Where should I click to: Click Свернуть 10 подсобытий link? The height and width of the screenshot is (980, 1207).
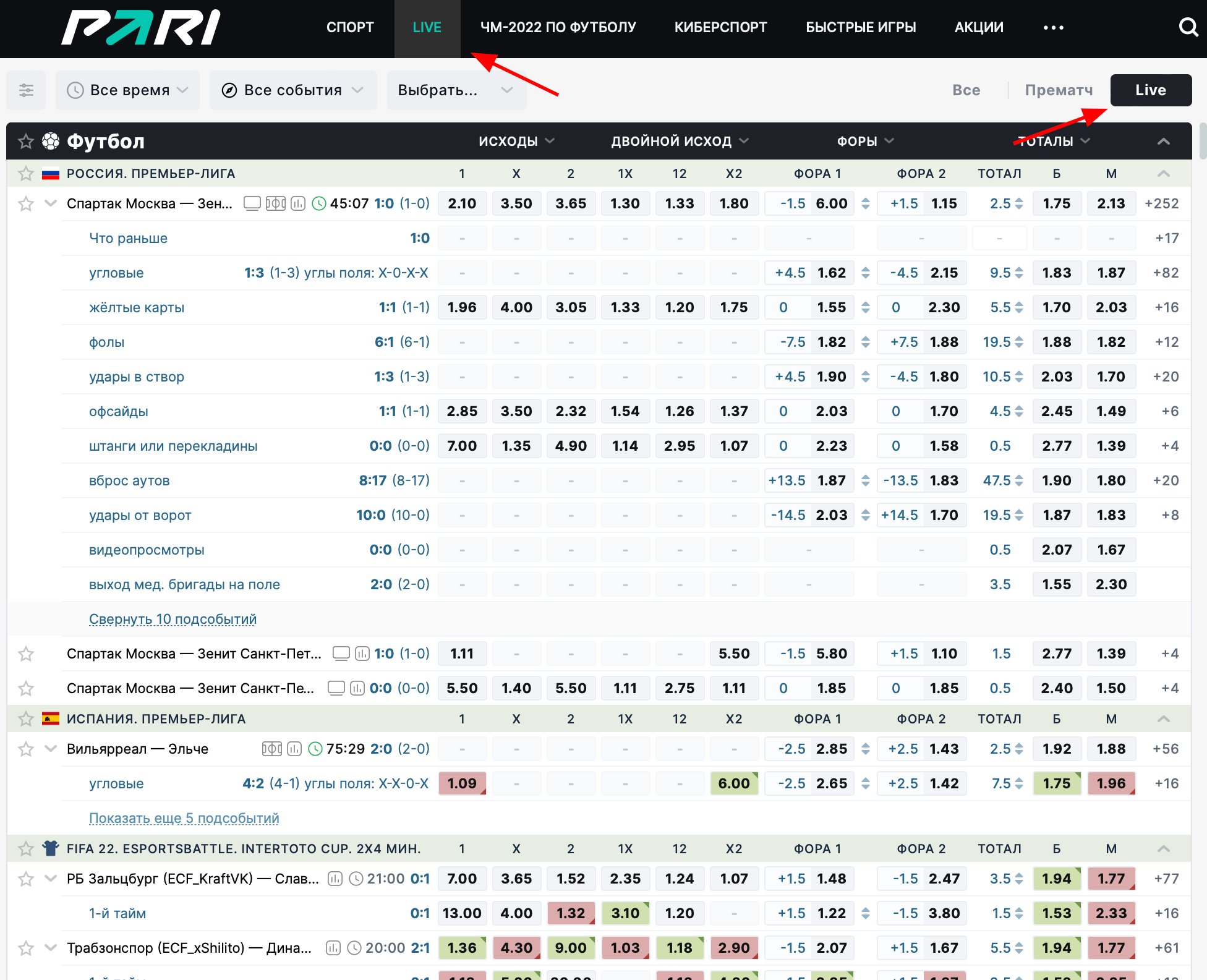173,619
